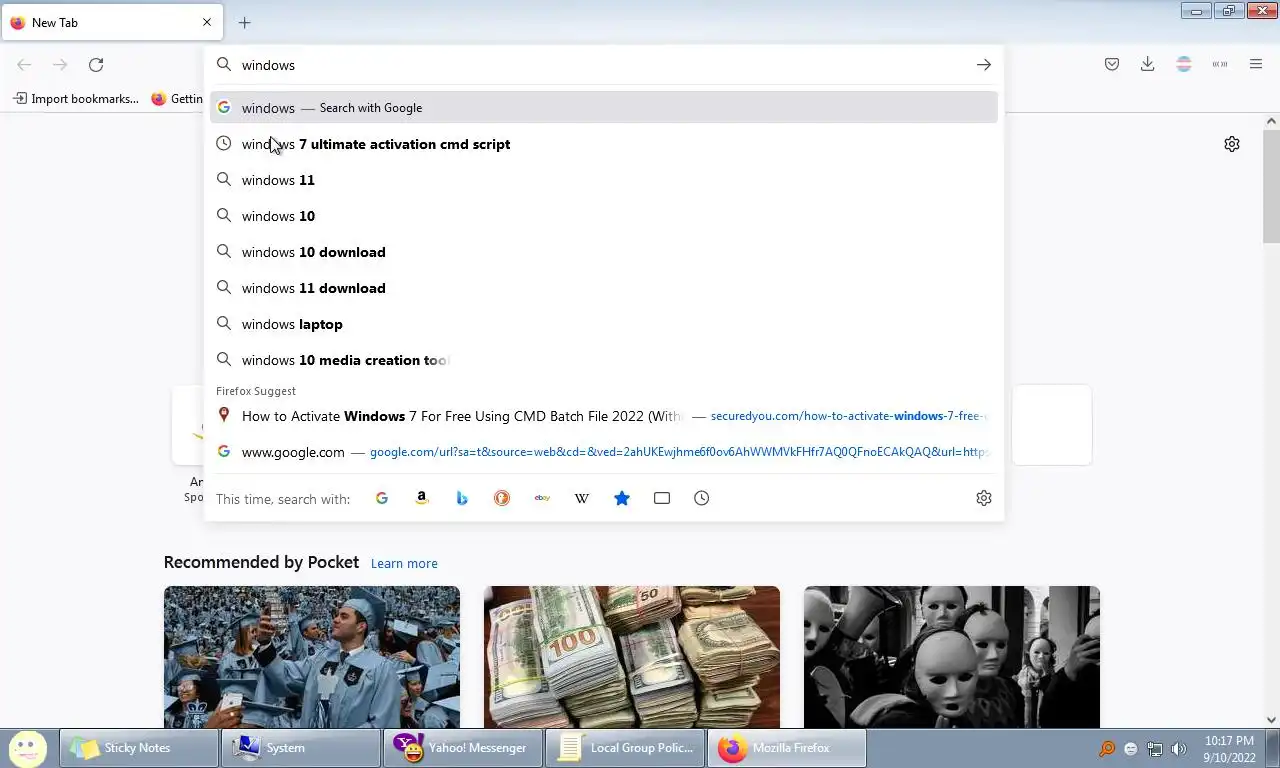The width and height of the screenshot is (1280, 768).
Task: Click the orange magnifier tray icon
Action: (x=1107, y=748)
